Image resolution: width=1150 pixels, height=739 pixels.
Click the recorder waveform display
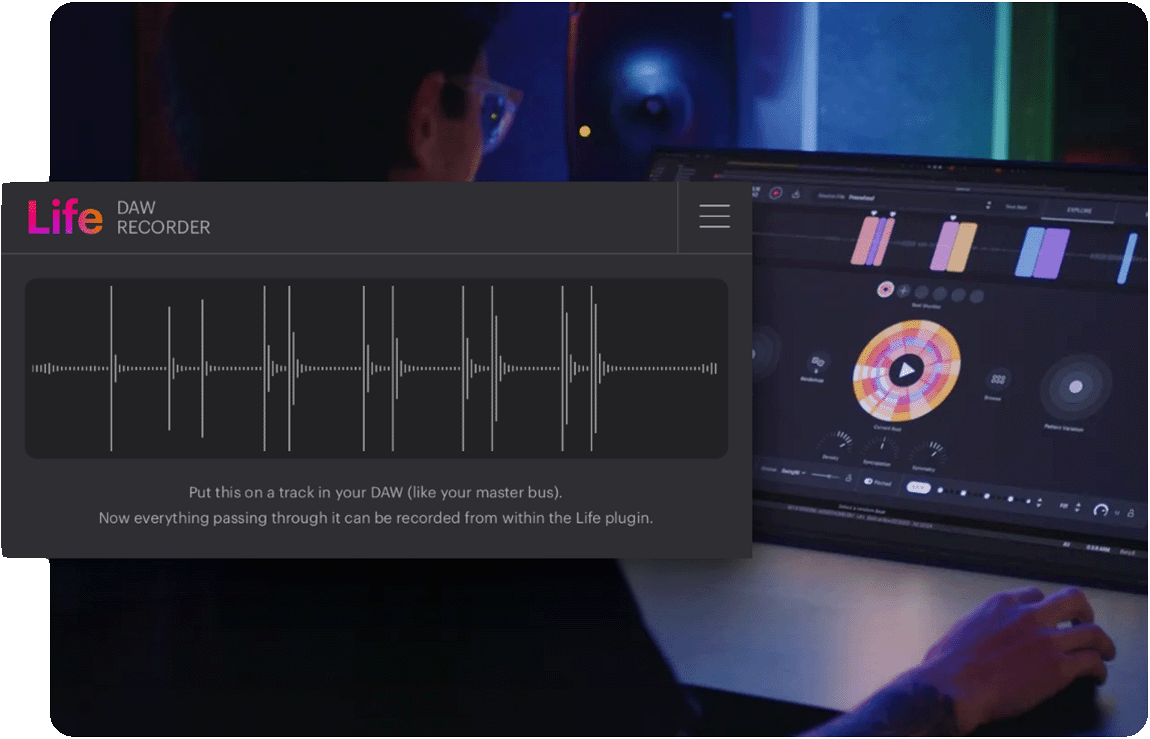pyautogui.click(x=376, y=369)
